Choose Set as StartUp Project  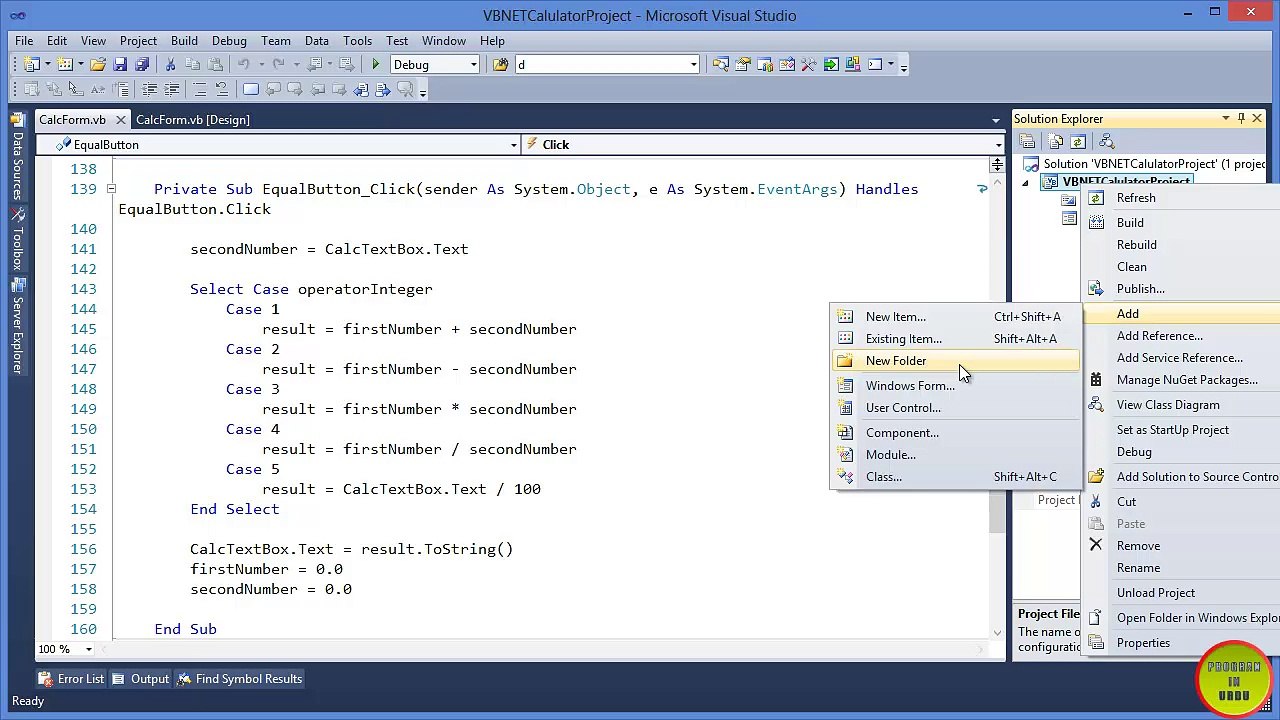click(1182, 430)
